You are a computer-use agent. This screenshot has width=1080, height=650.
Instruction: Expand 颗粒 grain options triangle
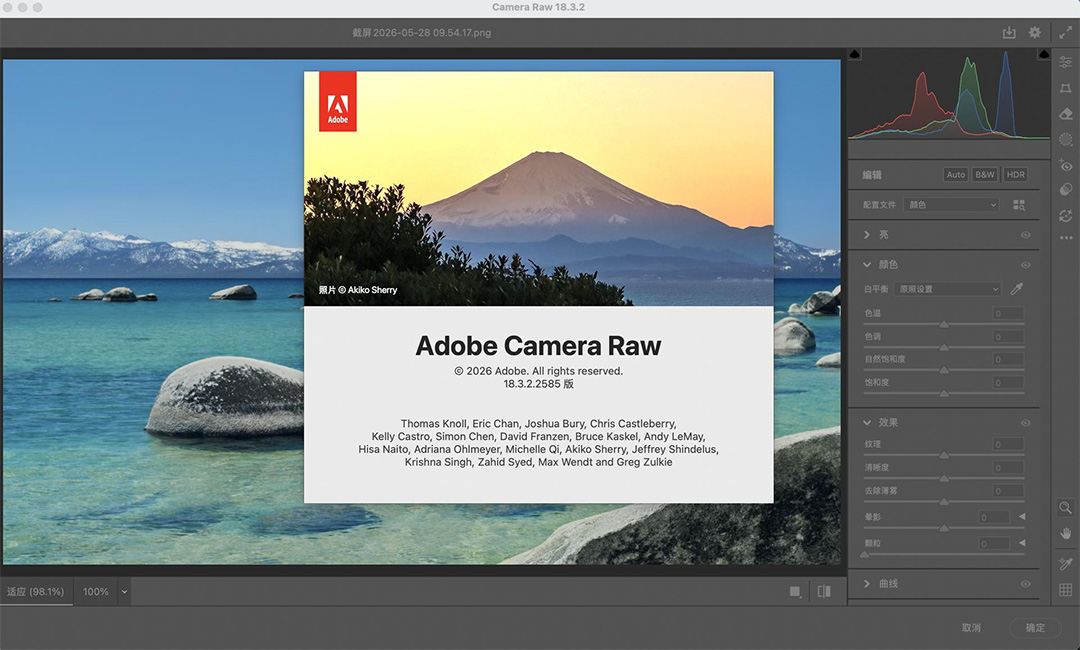[x=1022, y=543]
